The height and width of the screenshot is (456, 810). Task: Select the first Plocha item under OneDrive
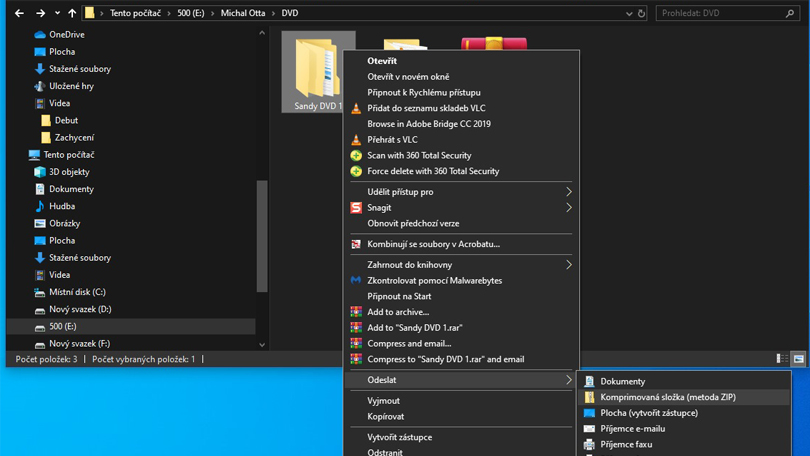tap(62, 52)
